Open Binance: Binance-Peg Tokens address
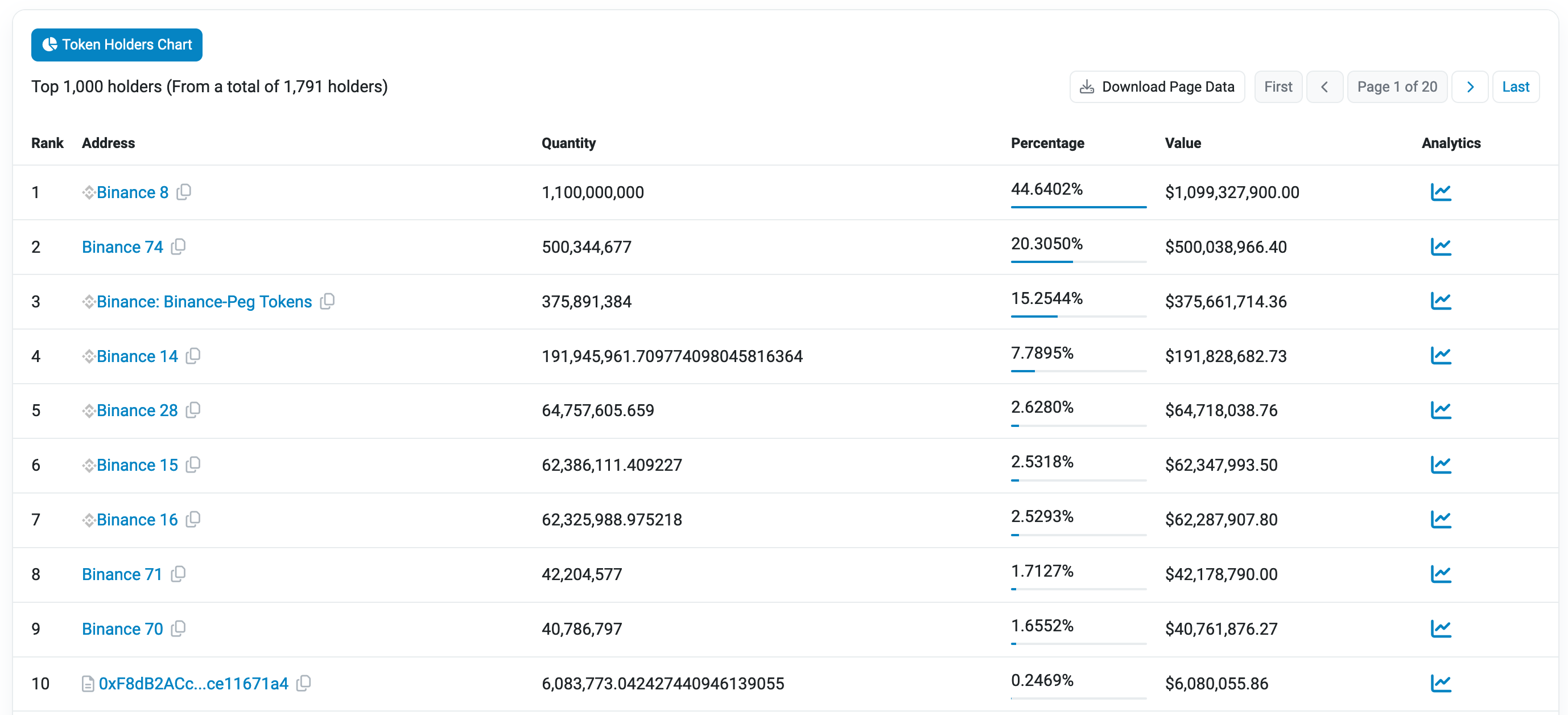 coord(204,302)
